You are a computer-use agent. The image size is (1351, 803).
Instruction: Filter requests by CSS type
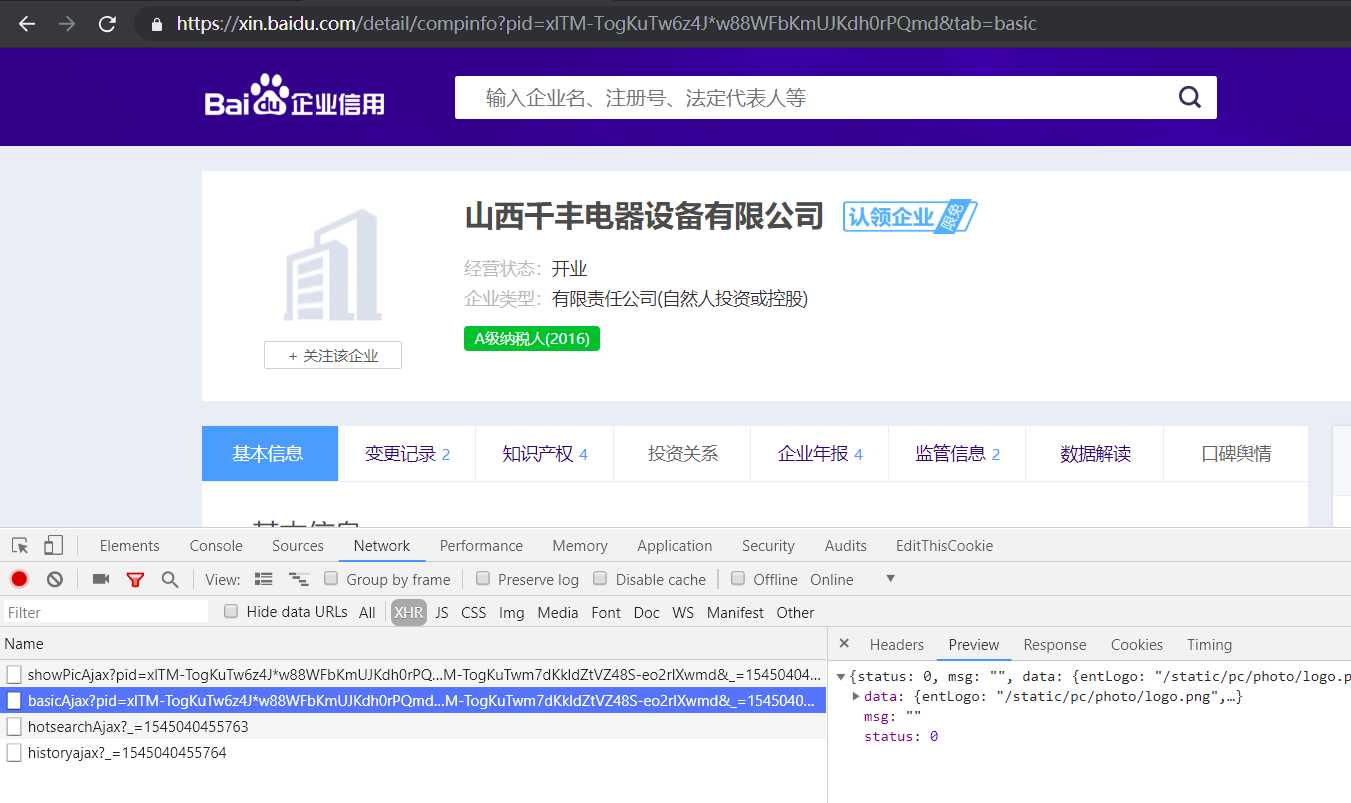(x=473, y=612)
